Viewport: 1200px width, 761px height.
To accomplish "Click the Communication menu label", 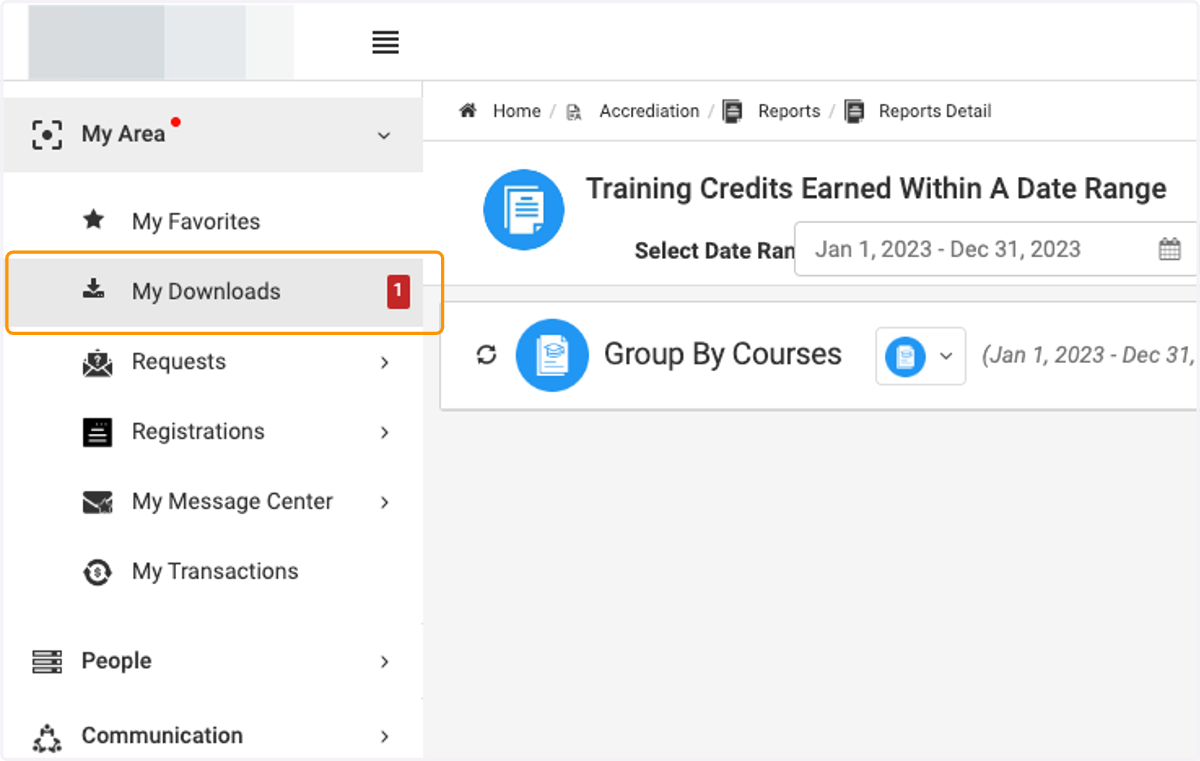I will [x=162, y=736].
